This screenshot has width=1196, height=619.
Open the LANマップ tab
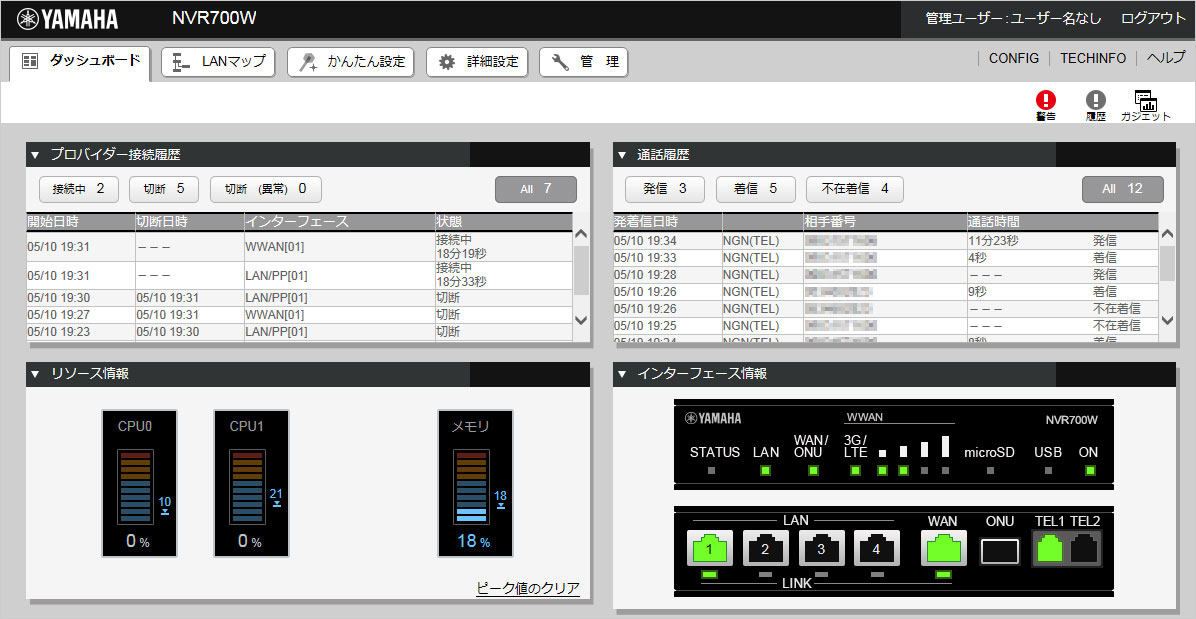pos(218,63)
